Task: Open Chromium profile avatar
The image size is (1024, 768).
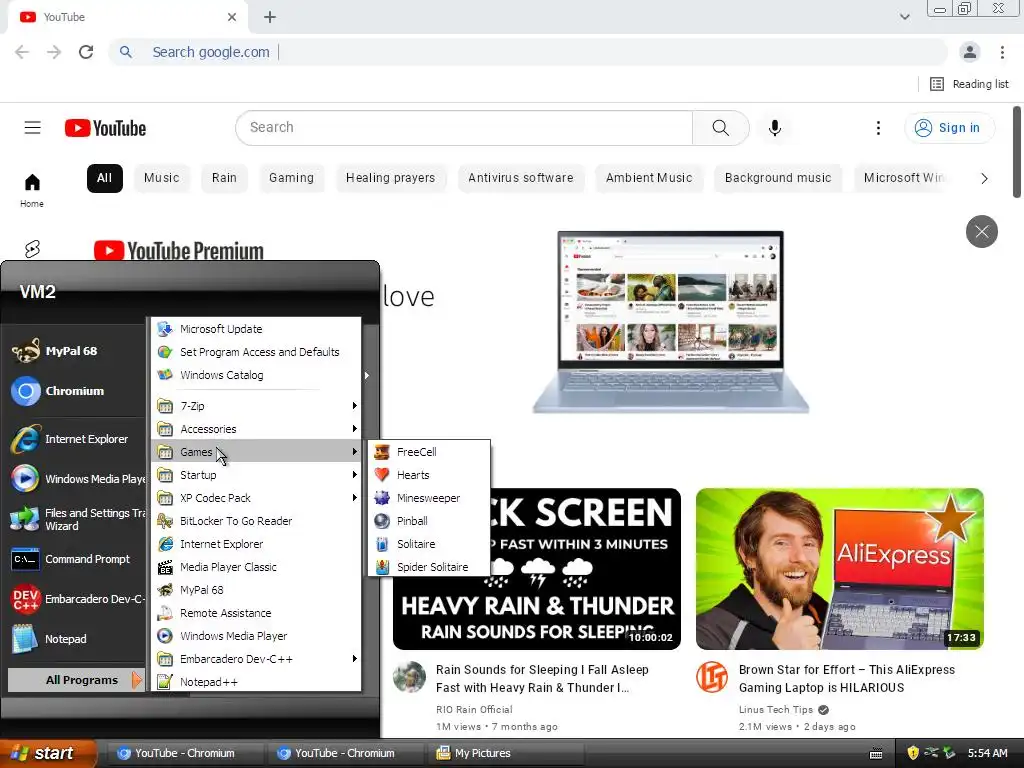Action: (970, 52)
